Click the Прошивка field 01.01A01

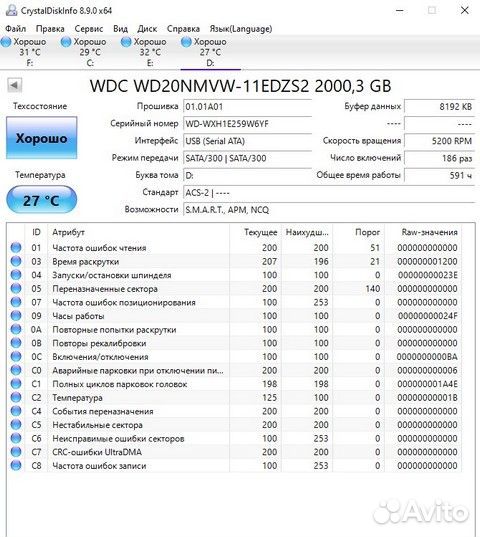[248, 107]
